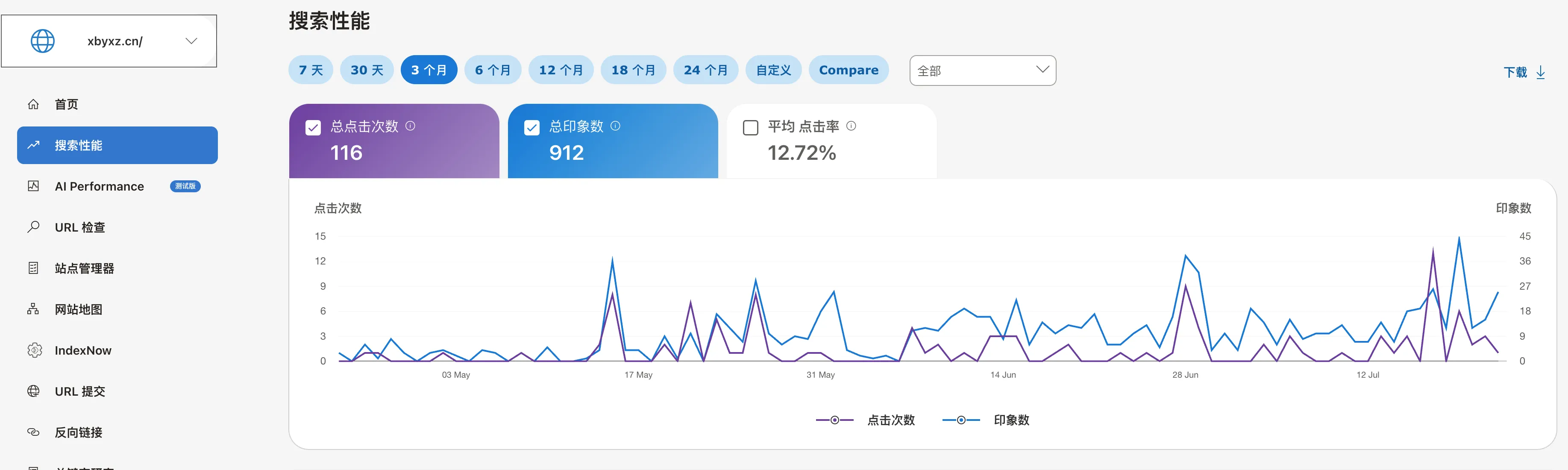Screen dimensions: 1568x470
Task: Click the 03 May axis label
Action: click(x=456, y=375)
